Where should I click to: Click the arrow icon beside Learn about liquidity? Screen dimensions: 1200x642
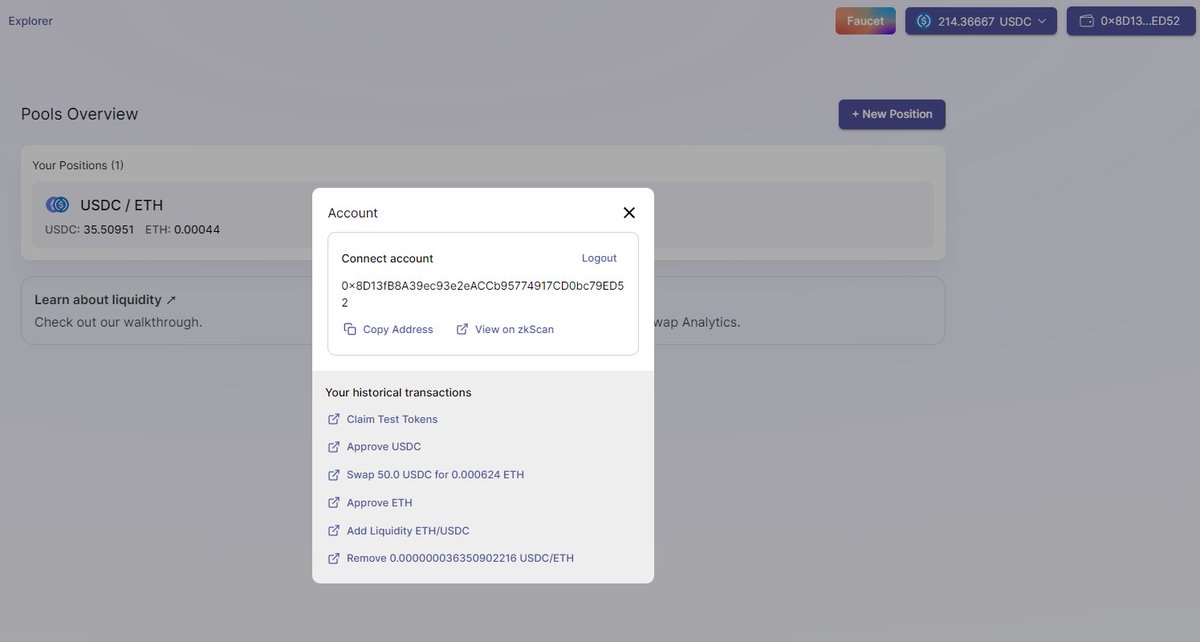(171, 300)
